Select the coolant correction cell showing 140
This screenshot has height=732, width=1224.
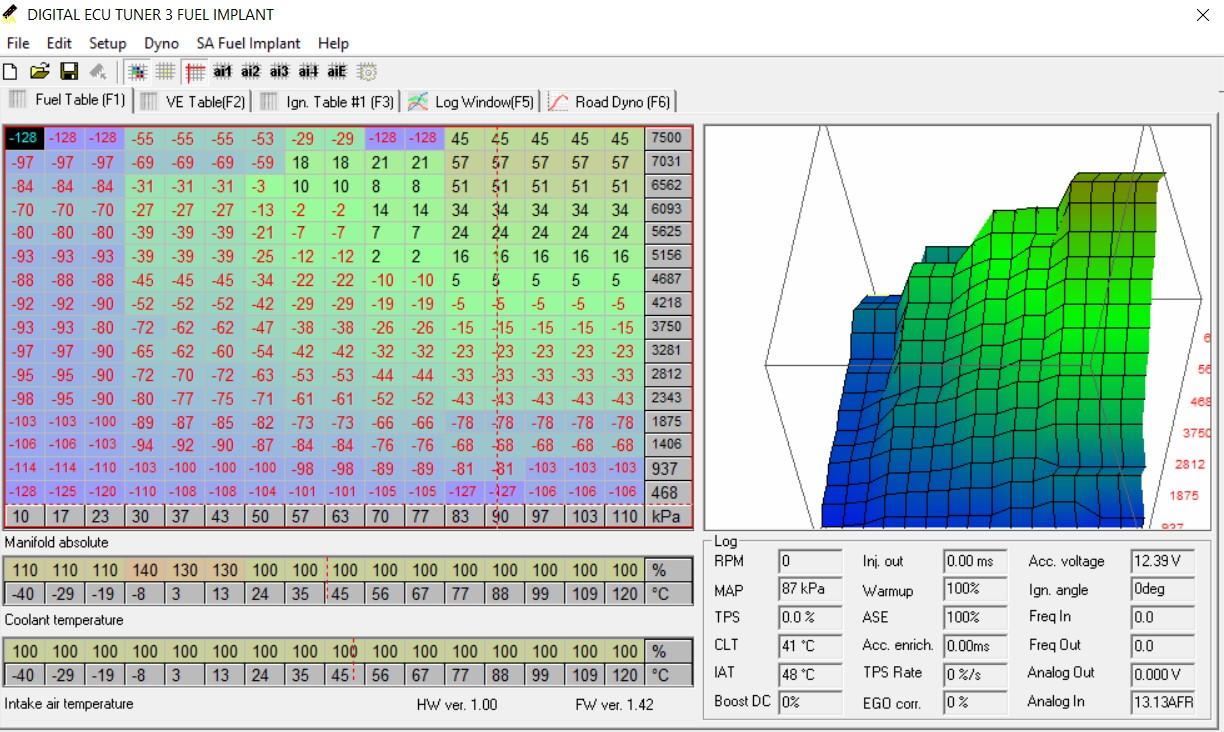tap(145, 570)
